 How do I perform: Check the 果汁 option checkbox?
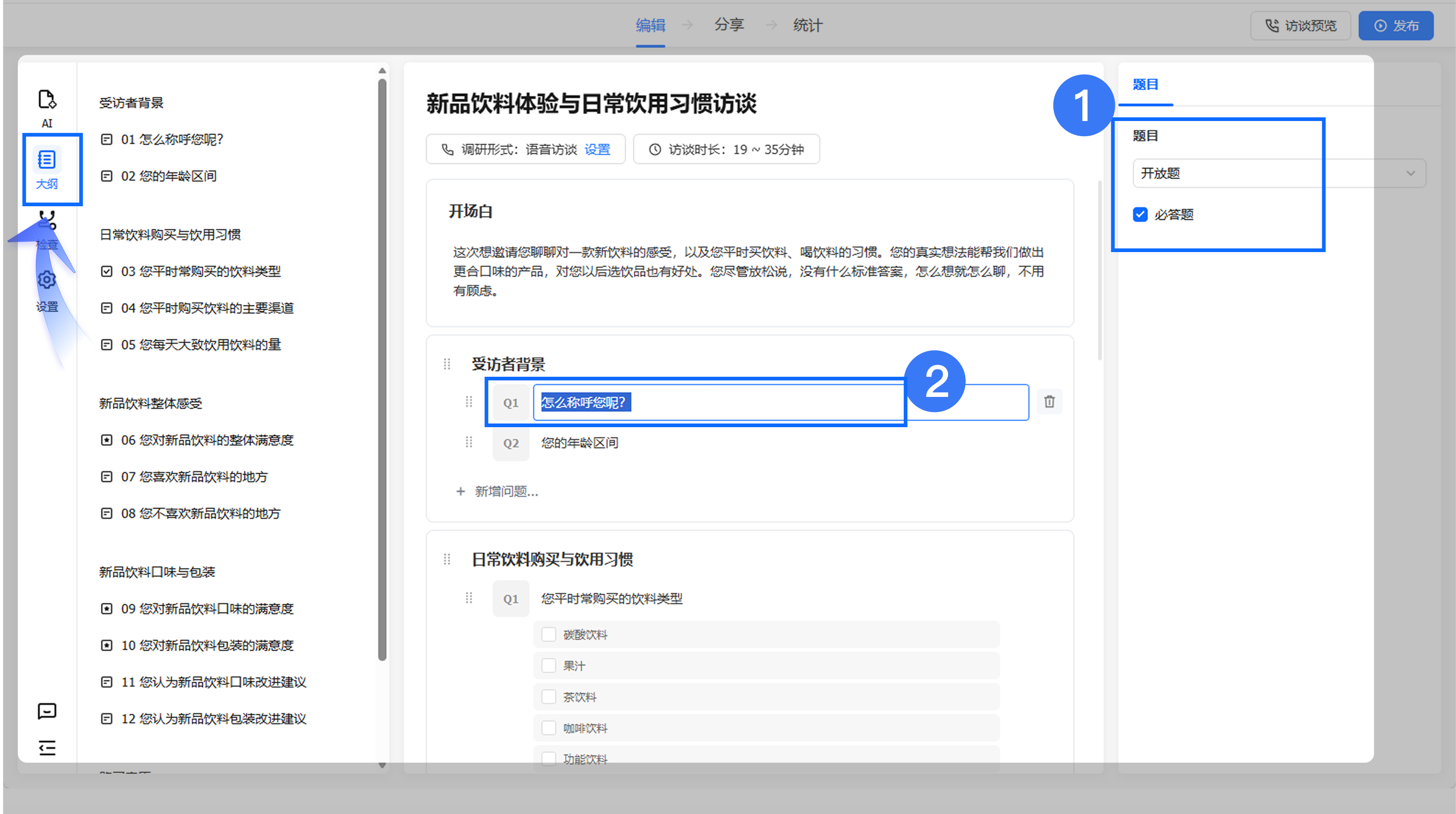click(548, 665)
